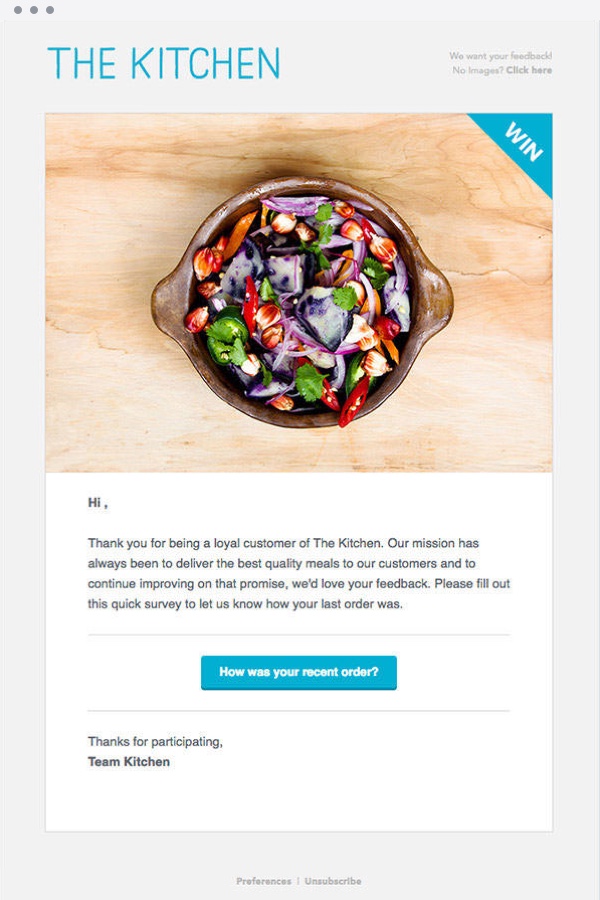Click the third gray window dot
The height and width of the screenshot is (900, 600).
coord(50,10)
